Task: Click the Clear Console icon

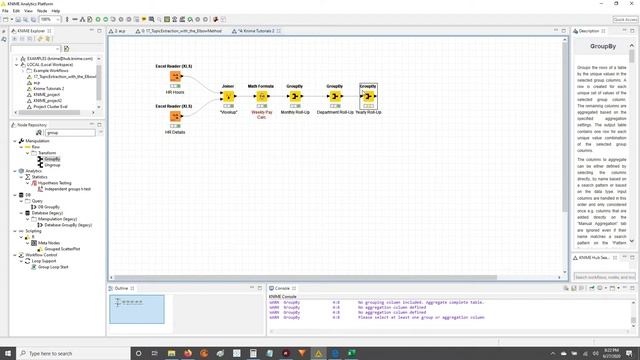Action: tap(566, 288)
